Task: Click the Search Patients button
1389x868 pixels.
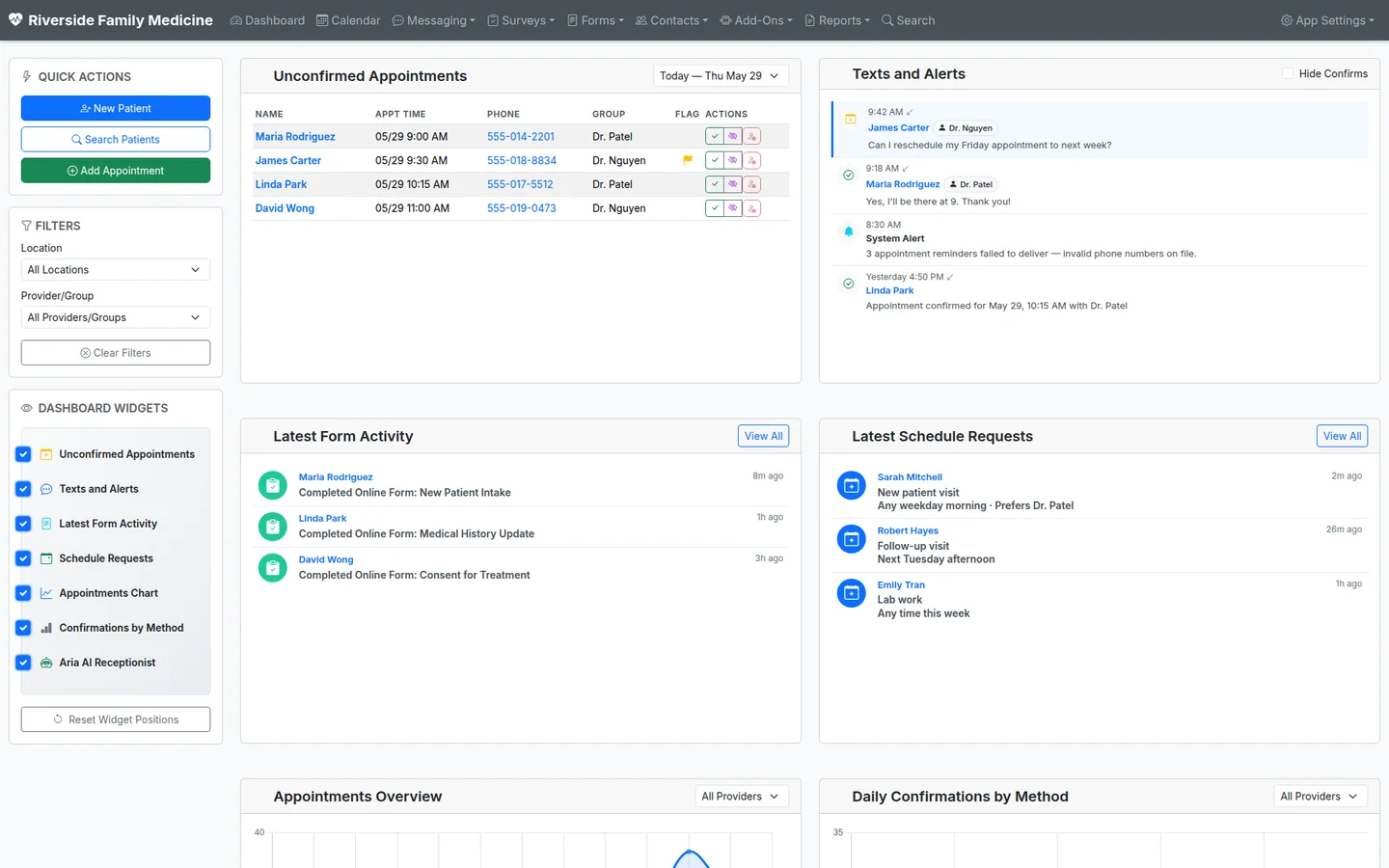Action: point(116,140)
